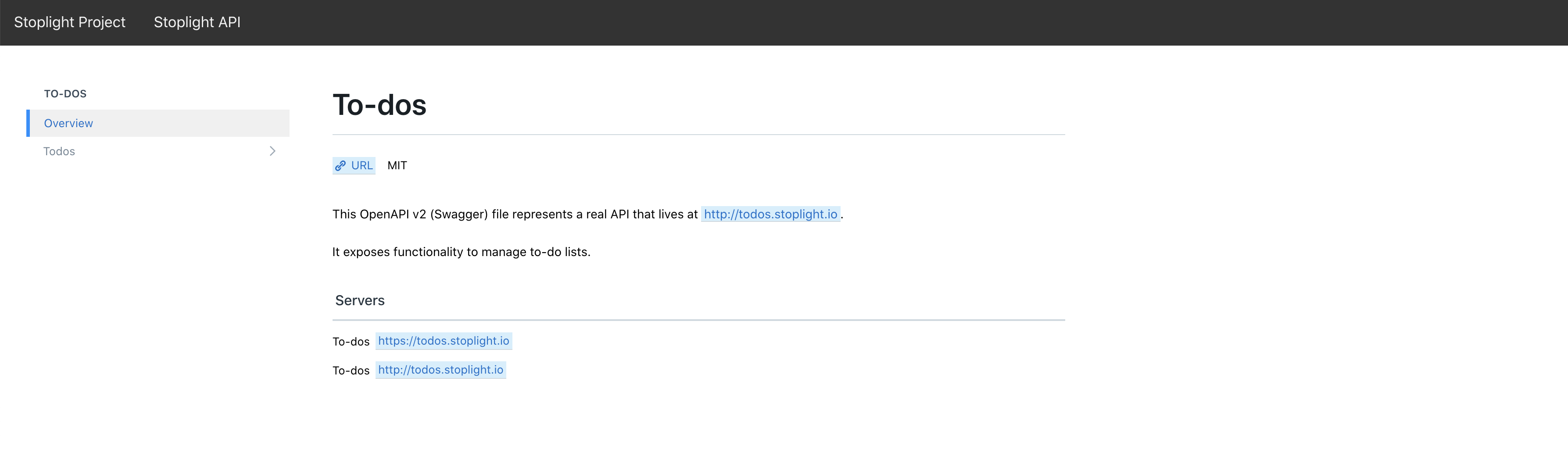Open the URL contact link
Viewport: 1568px width, 449px height.
[x=354, y=165]
